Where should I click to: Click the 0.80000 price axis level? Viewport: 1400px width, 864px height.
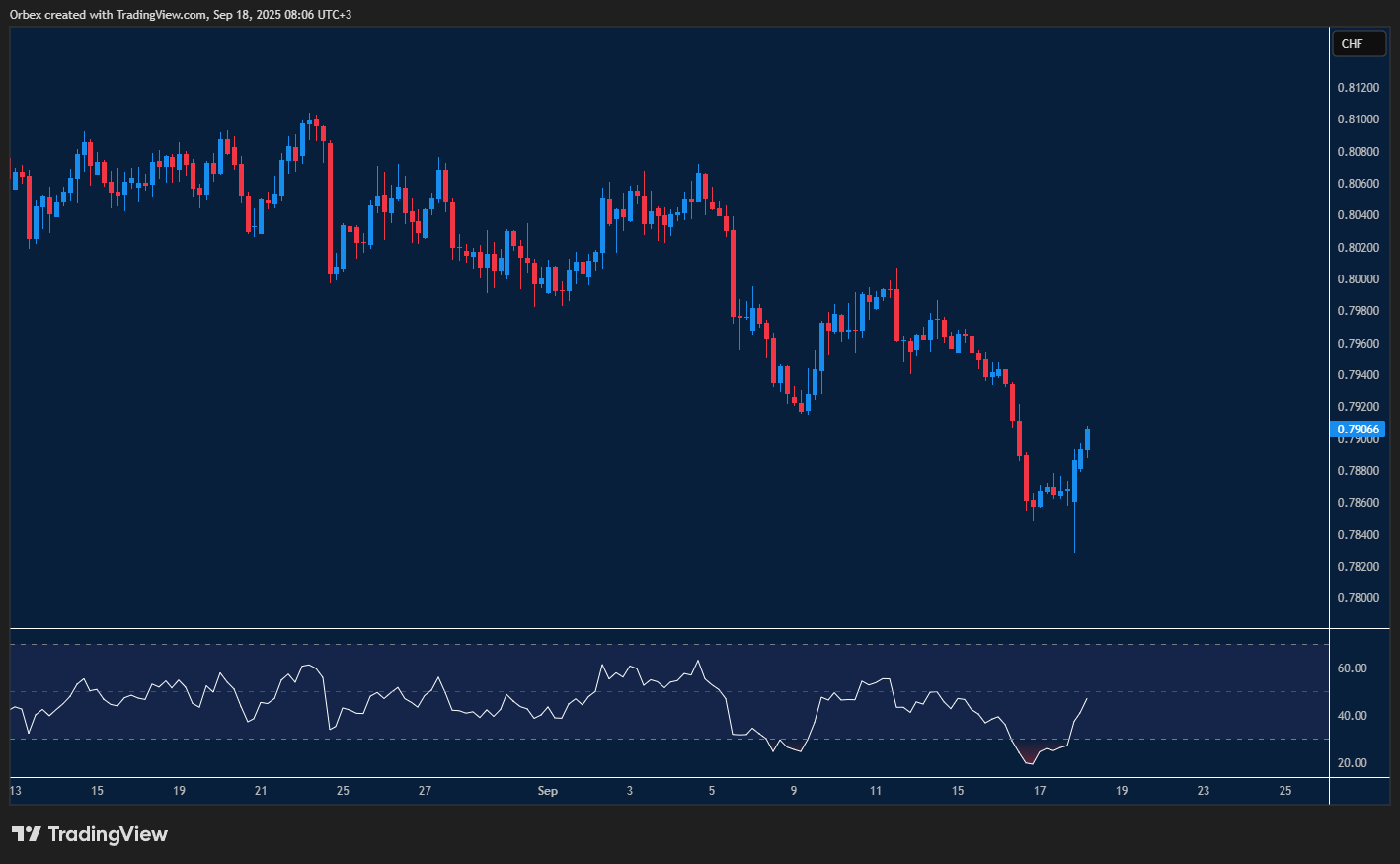[1358, 279]
